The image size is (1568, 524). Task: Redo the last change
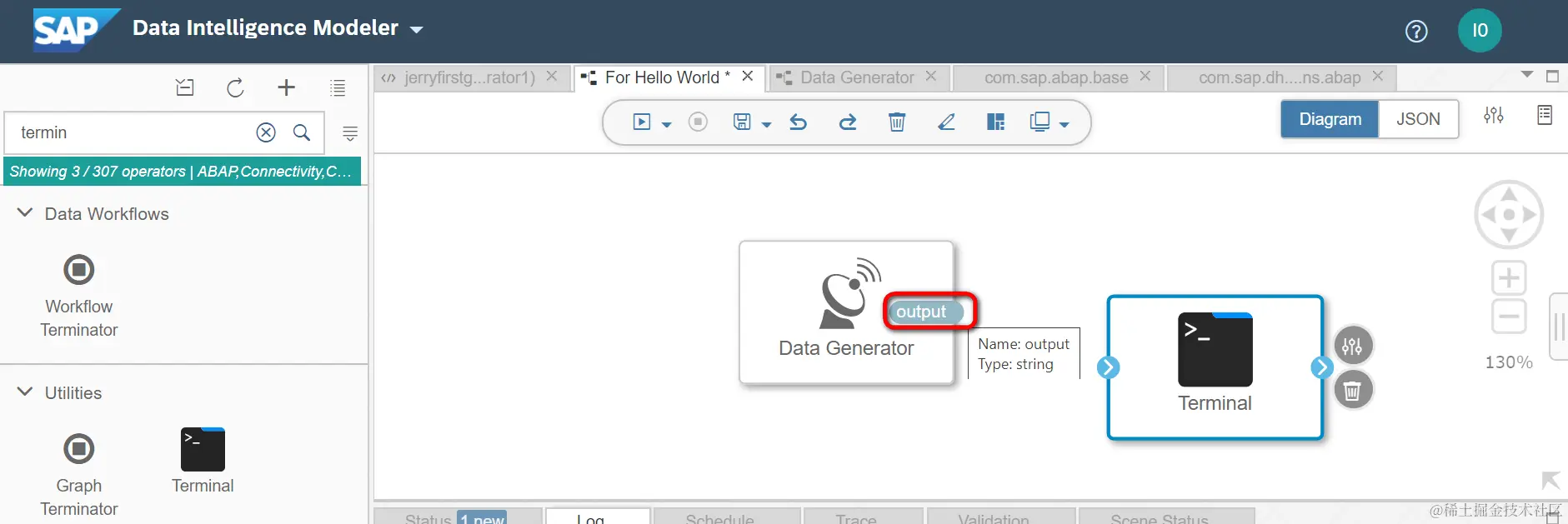tap(848, 122)
